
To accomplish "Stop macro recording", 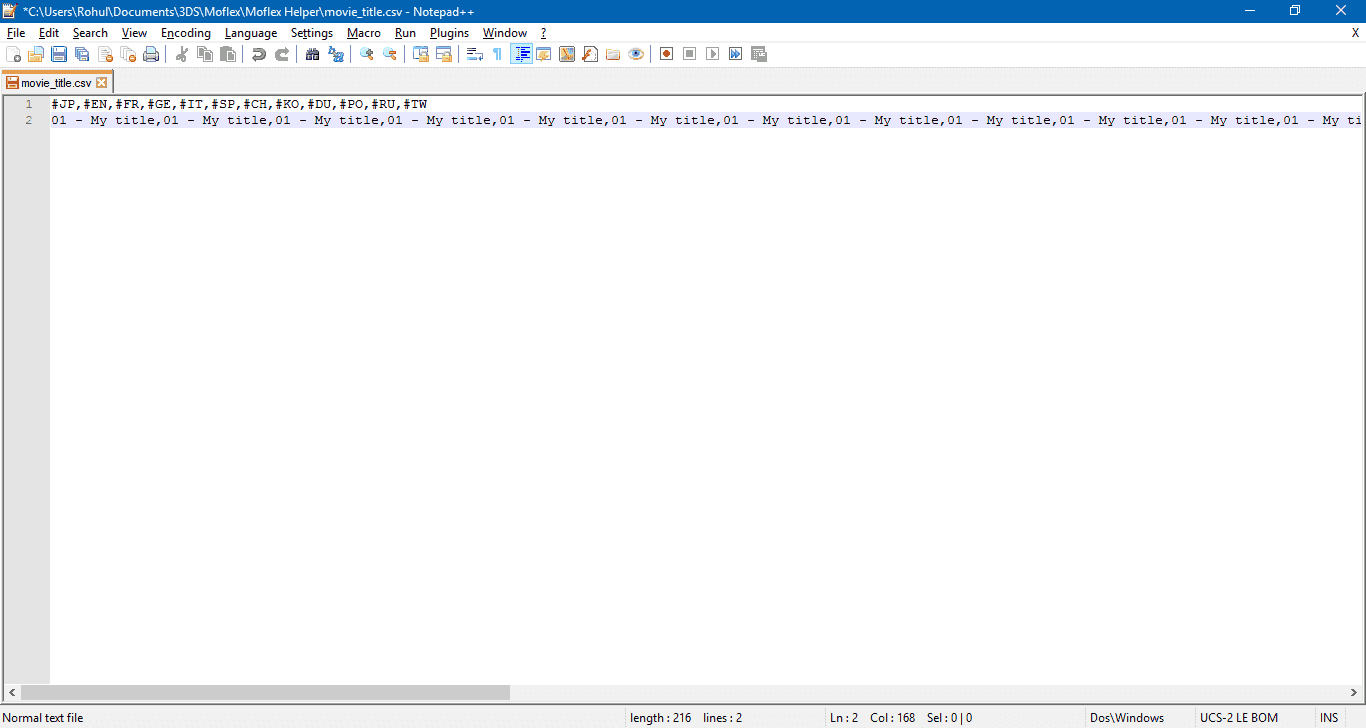I will [690, 54].
